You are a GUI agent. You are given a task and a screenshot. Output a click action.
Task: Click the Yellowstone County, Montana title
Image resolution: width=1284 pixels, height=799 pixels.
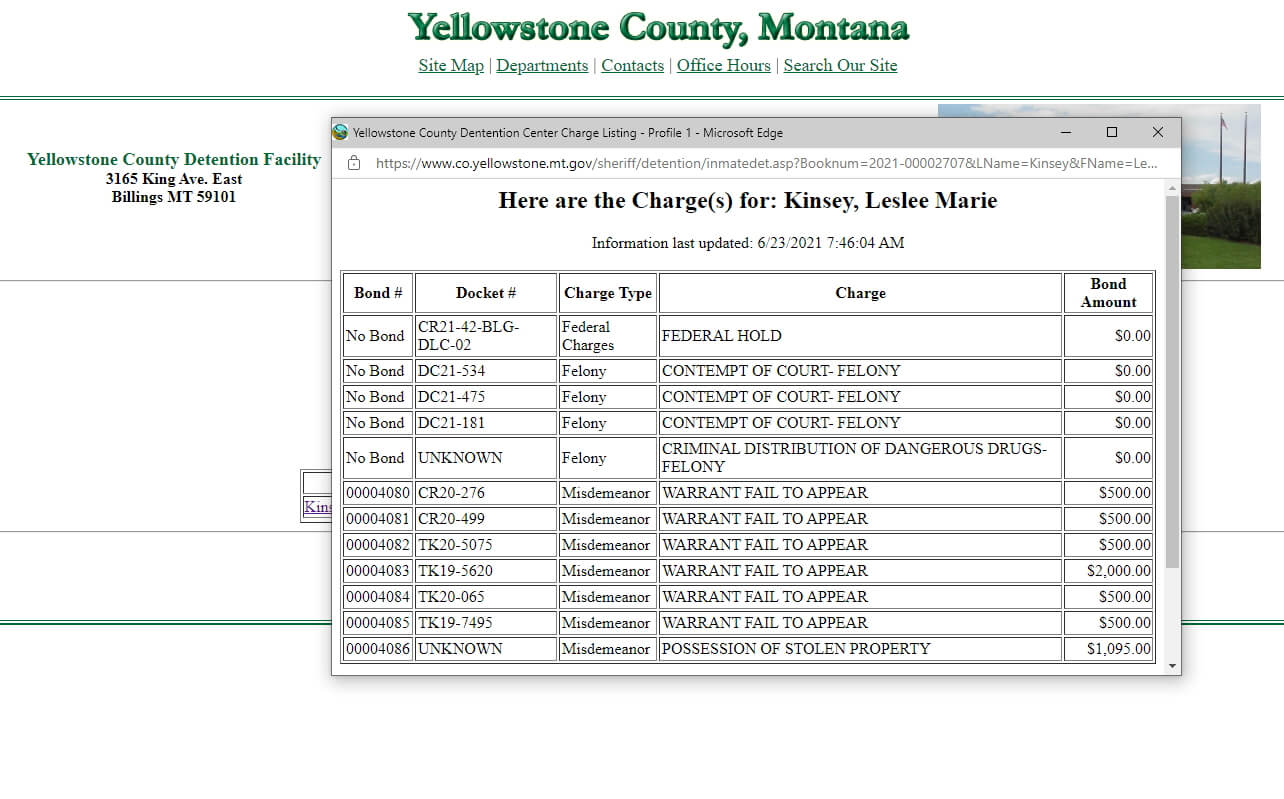(658, 27)
